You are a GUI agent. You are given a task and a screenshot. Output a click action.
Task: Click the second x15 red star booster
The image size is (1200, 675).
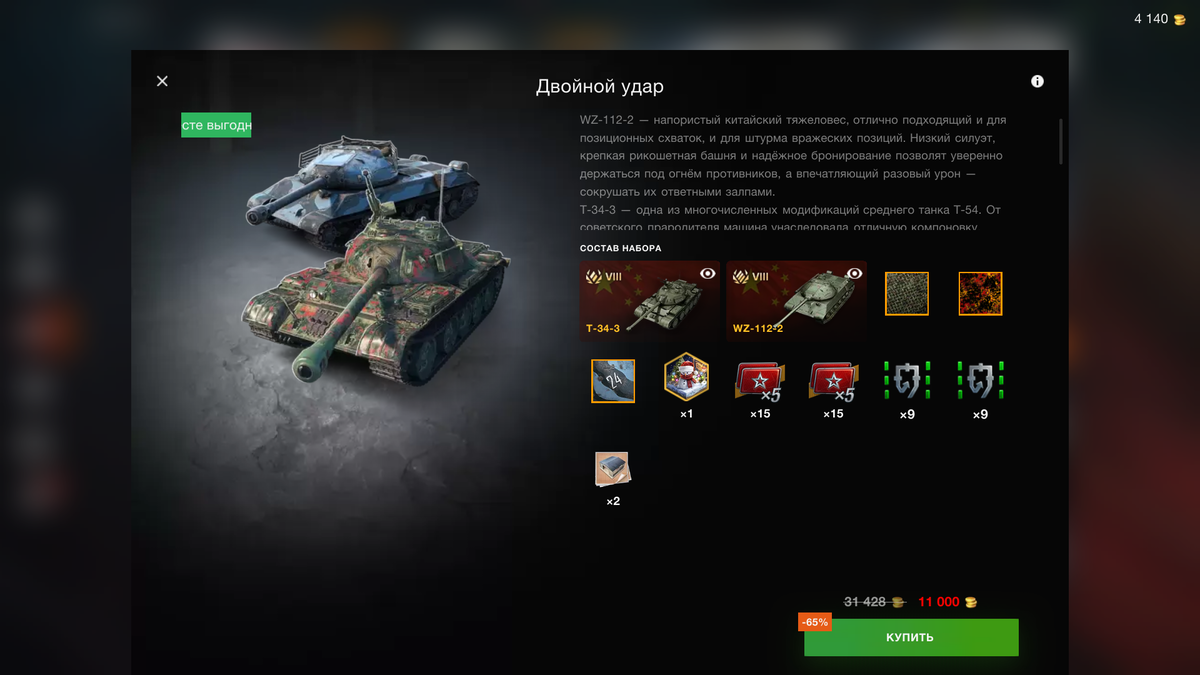(x=833, y=381)
